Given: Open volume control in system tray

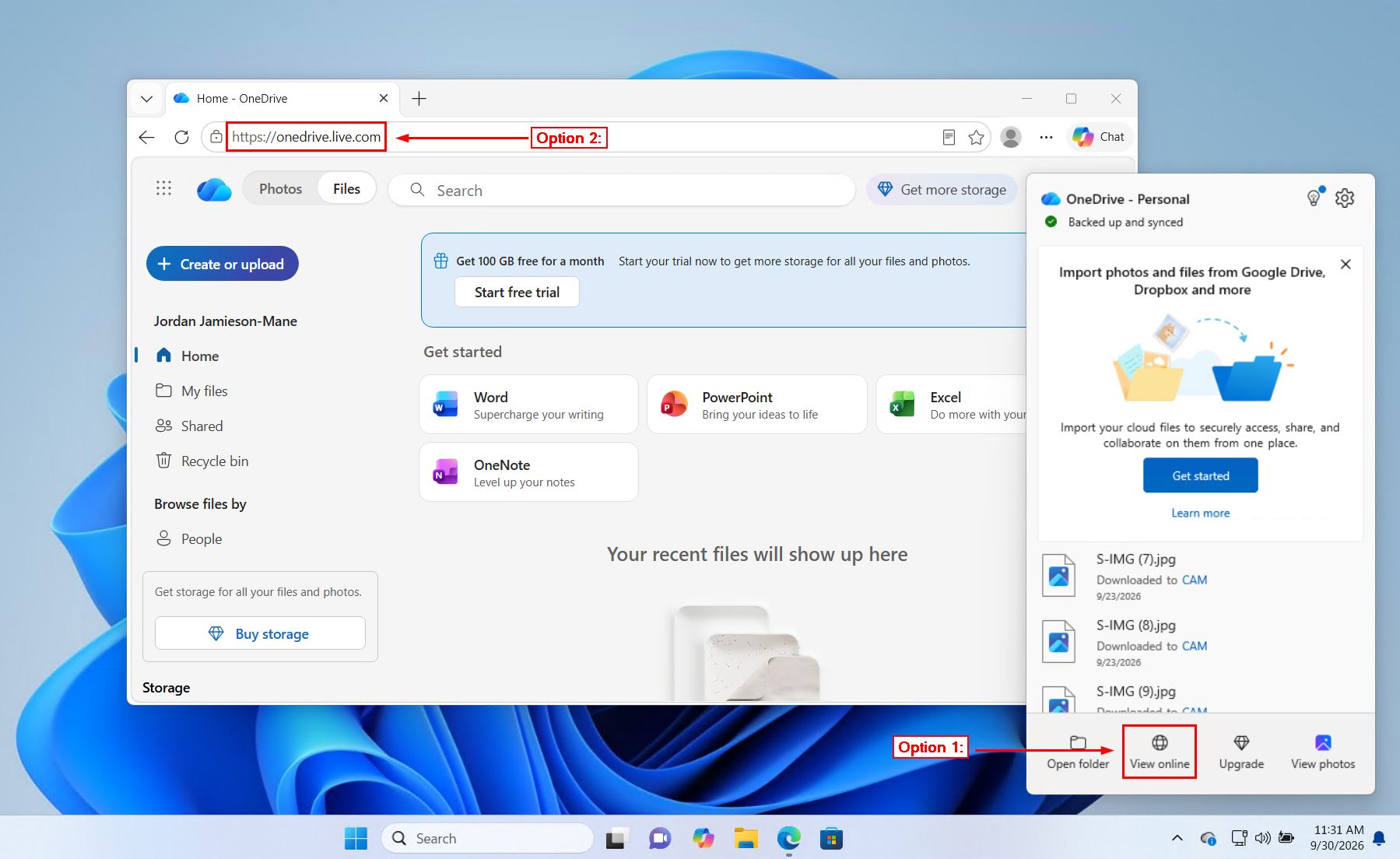Looking at the screenshot, I should 1262,838.
